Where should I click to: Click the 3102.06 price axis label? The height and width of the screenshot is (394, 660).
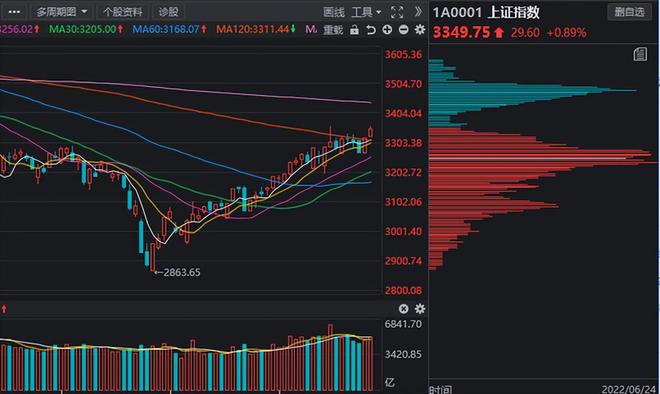click(403, 202)
